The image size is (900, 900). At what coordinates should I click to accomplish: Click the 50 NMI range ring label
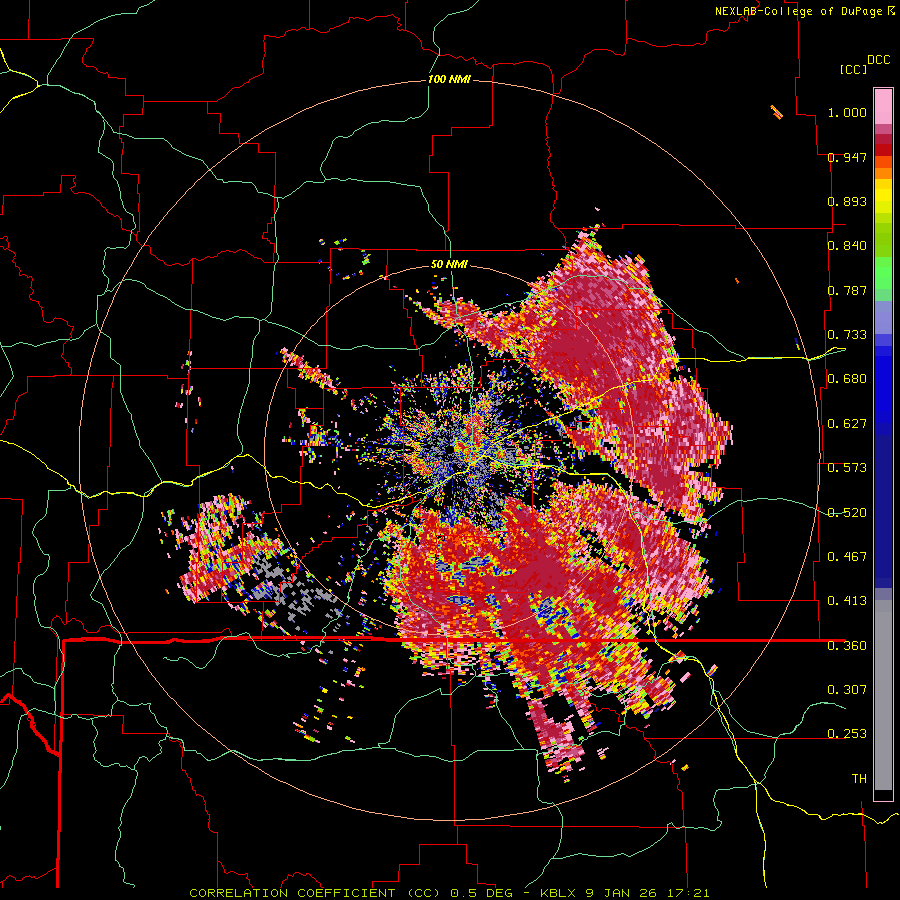pos(449,265)
